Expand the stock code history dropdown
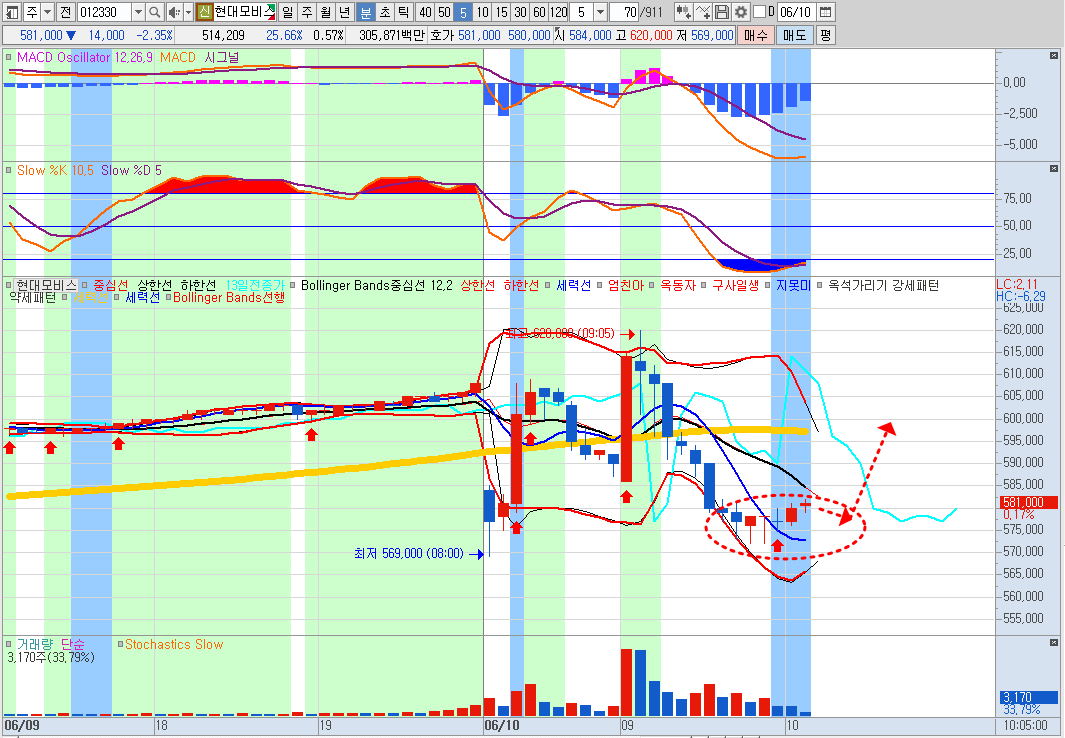 pos(138,12)
